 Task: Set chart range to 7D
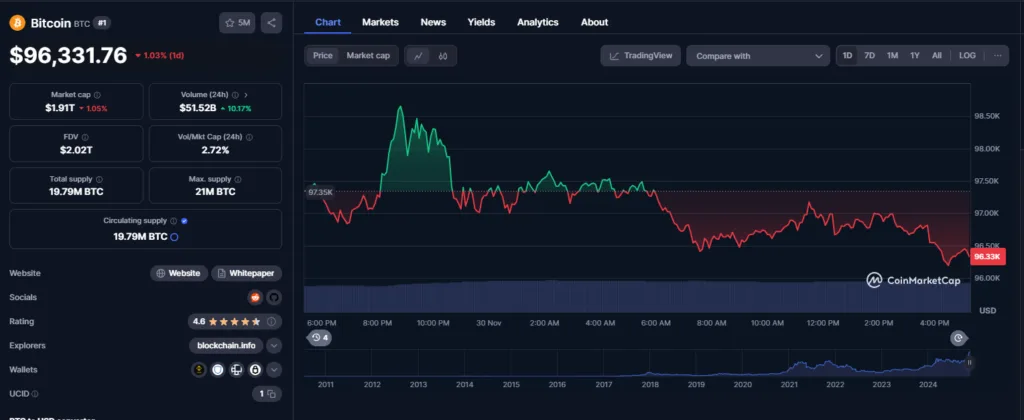[x=869, y=56]
